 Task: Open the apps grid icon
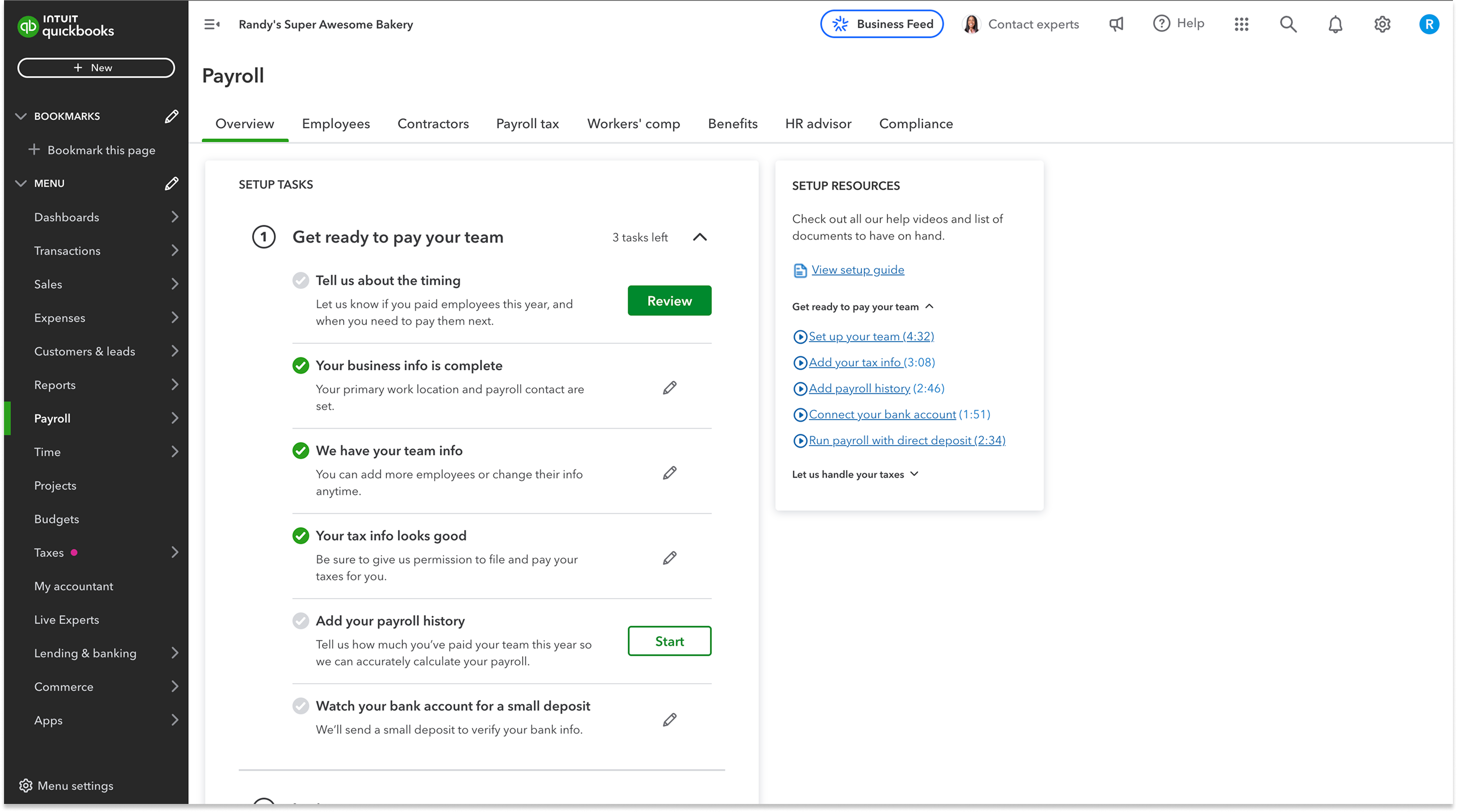tap(1242, 24)
